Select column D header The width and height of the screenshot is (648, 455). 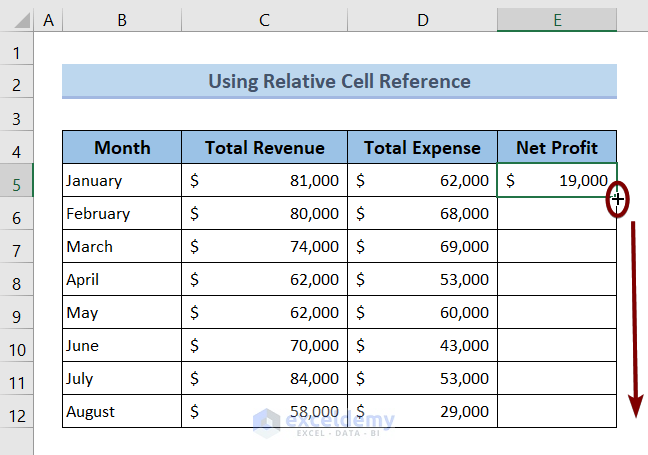(422, 19)
